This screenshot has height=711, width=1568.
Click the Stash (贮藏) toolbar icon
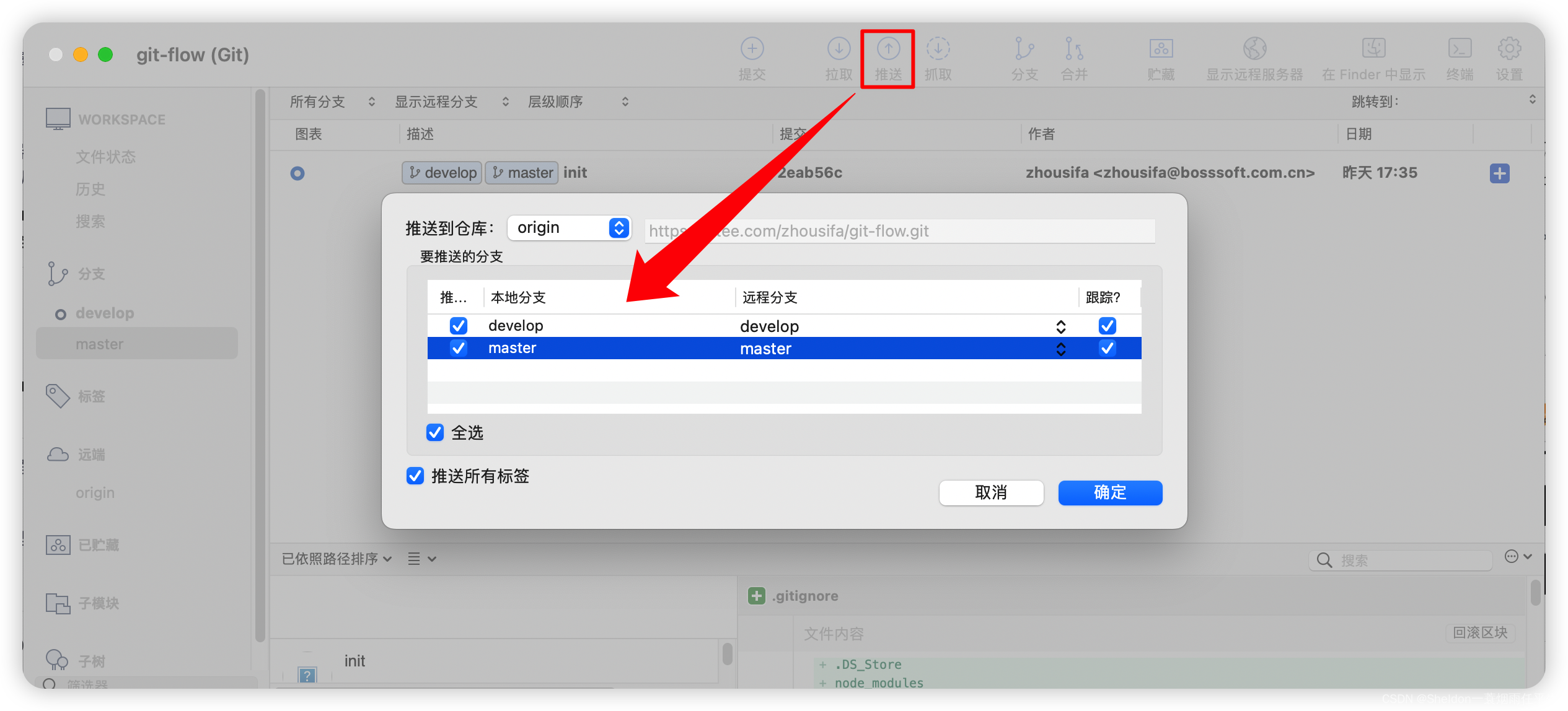tap(1161, 48)
